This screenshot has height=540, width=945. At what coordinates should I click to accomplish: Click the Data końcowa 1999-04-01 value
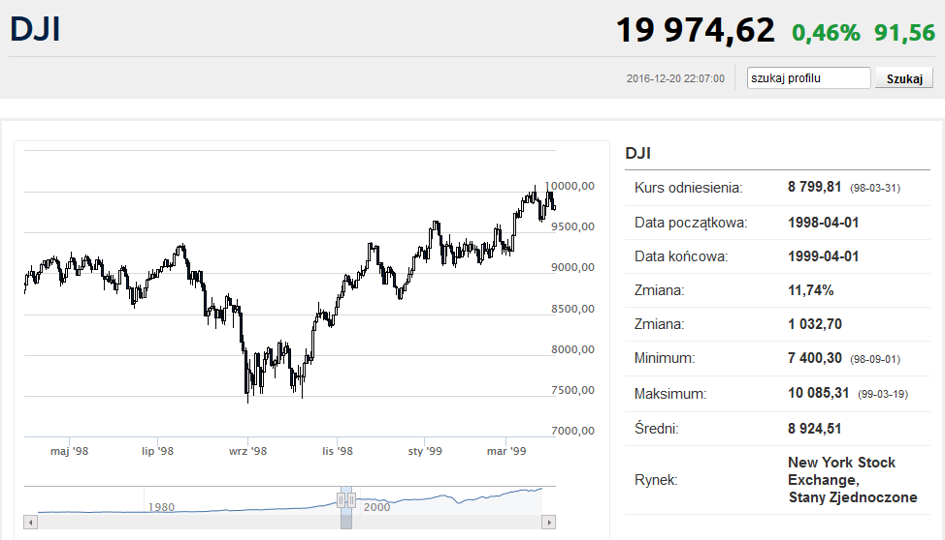point(823,256)
